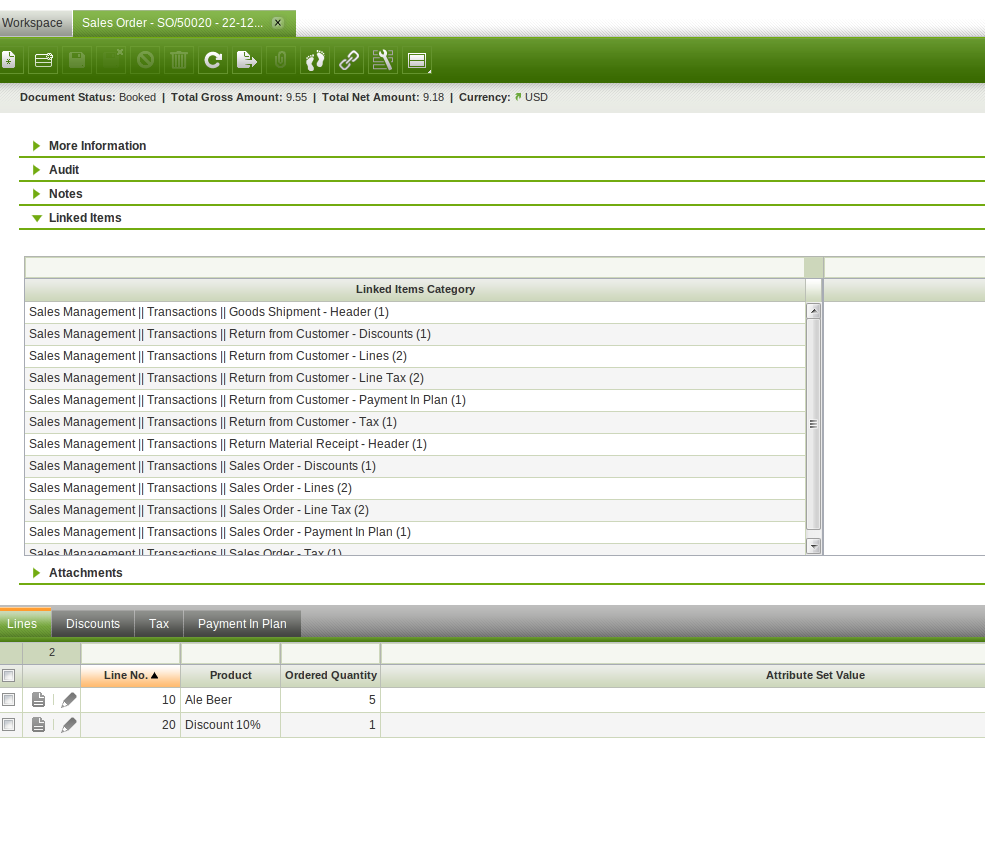
Task: Collapse the Linked Items section
Action: tap(85, 218)
